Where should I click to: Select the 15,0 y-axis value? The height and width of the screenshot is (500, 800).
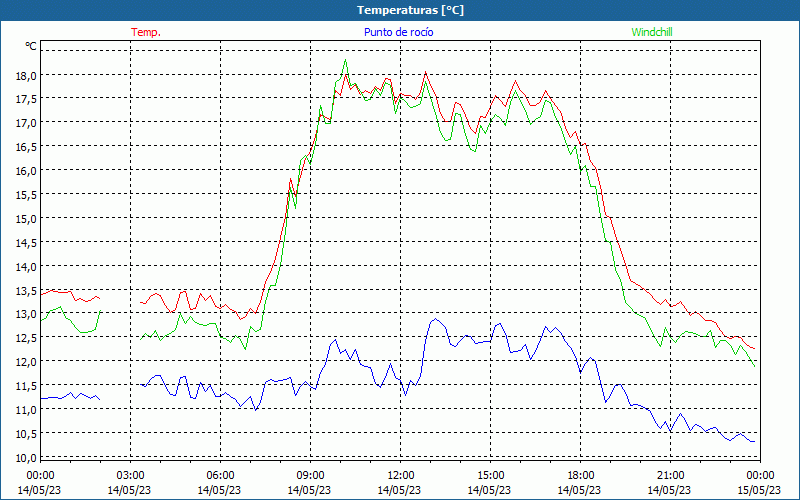(26, 219)
